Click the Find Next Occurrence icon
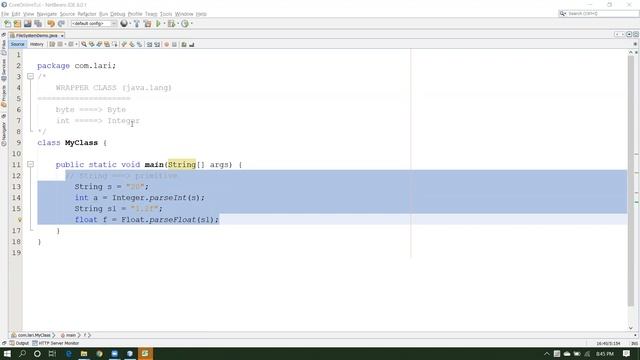The height and width of the screenshot is (360, 640). point(99,44)
